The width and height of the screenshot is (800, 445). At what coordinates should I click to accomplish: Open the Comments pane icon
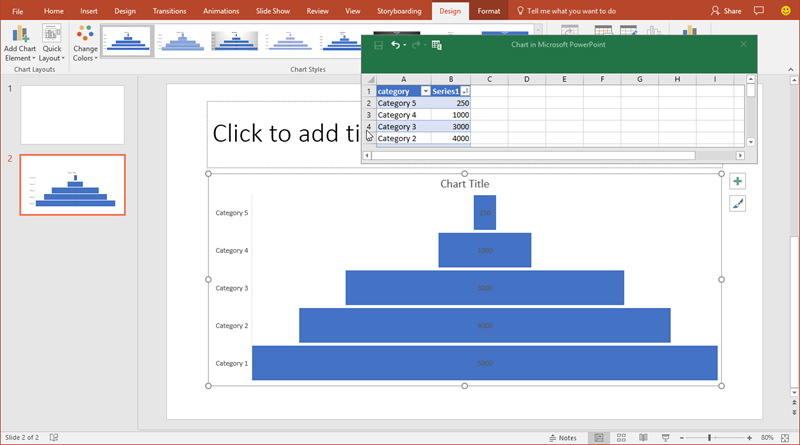click(x=759, y=11)
